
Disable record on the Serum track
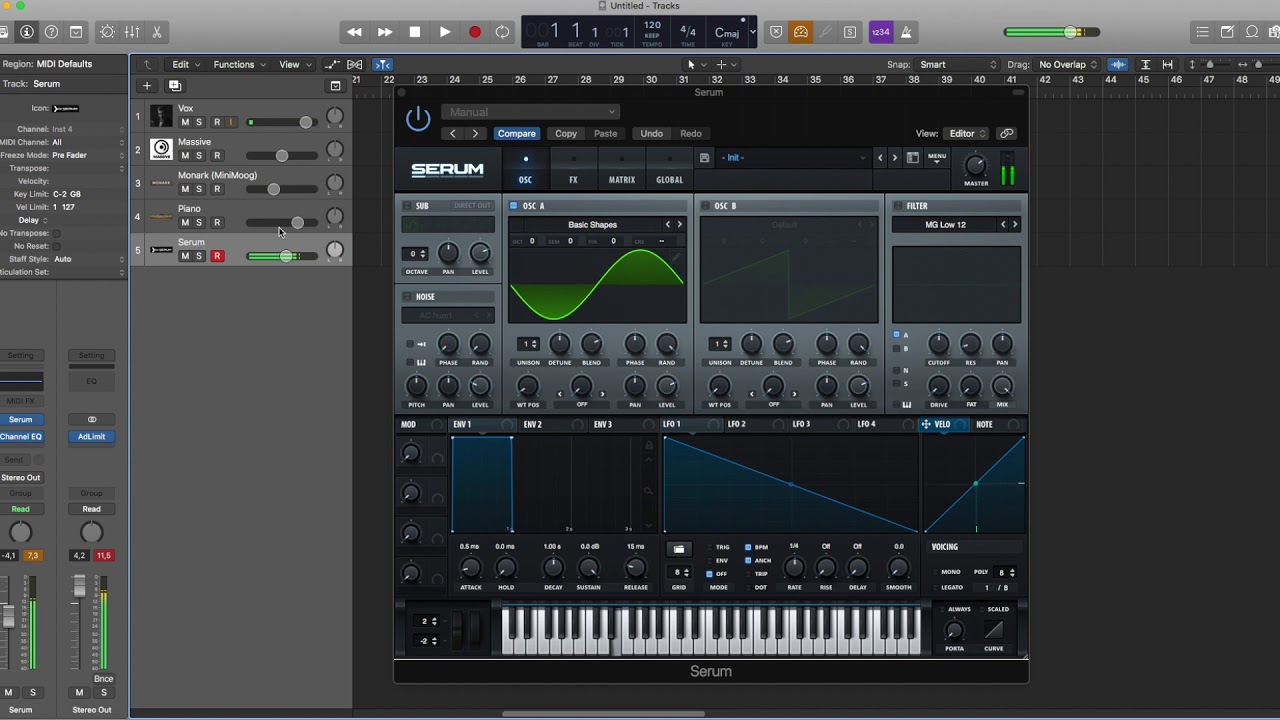pyautogui.click(x=217, y=256)
